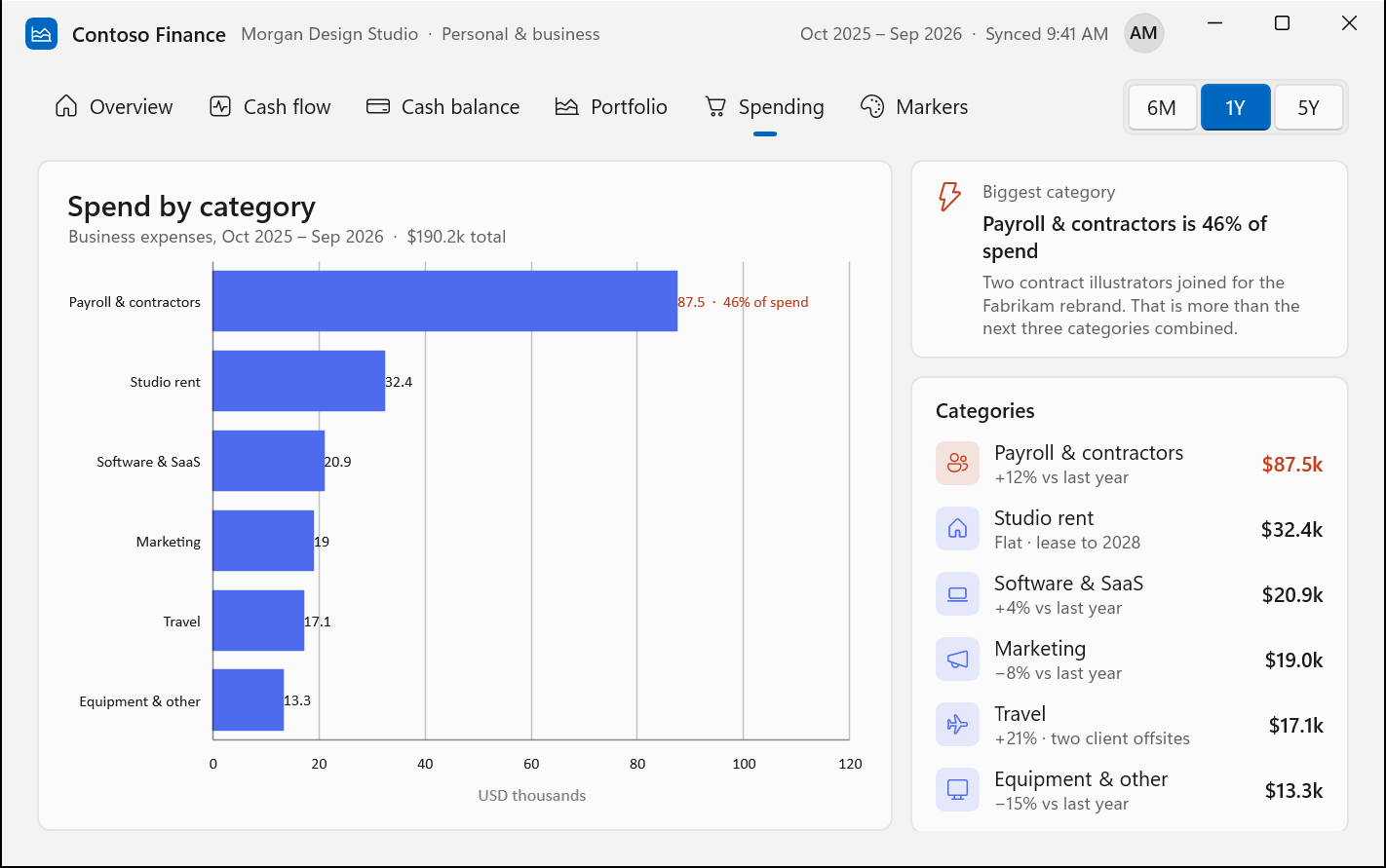Click the Marketing chart bar

click(263, 541)
